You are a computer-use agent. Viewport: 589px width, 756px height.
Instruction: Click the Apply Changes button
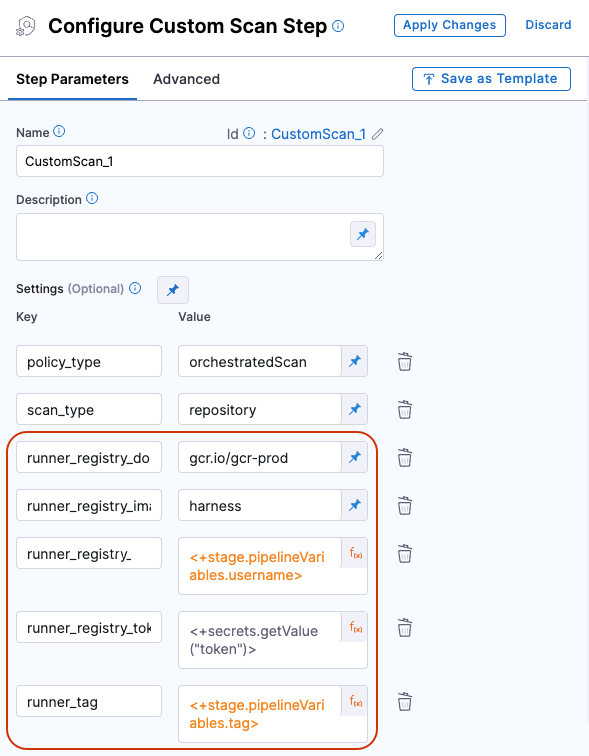click(x=450, y=25)
